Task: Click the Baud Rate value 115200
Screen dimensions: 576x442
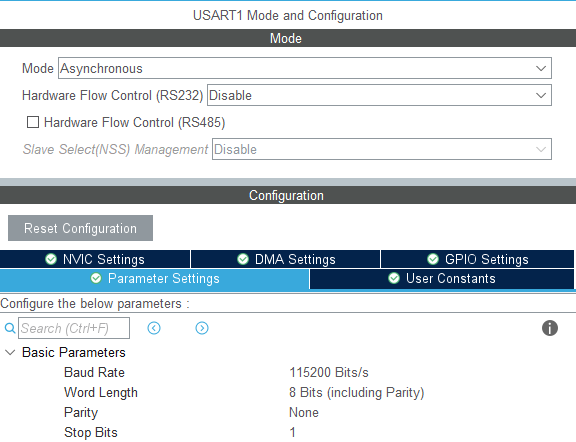Action: (329, 373)
